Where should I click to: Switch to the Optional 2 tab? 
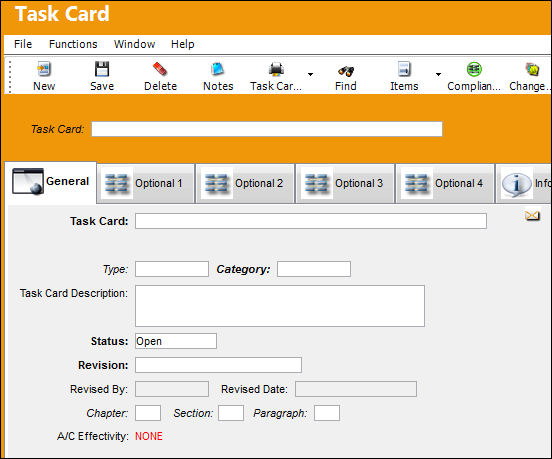[x=245, y=183]
